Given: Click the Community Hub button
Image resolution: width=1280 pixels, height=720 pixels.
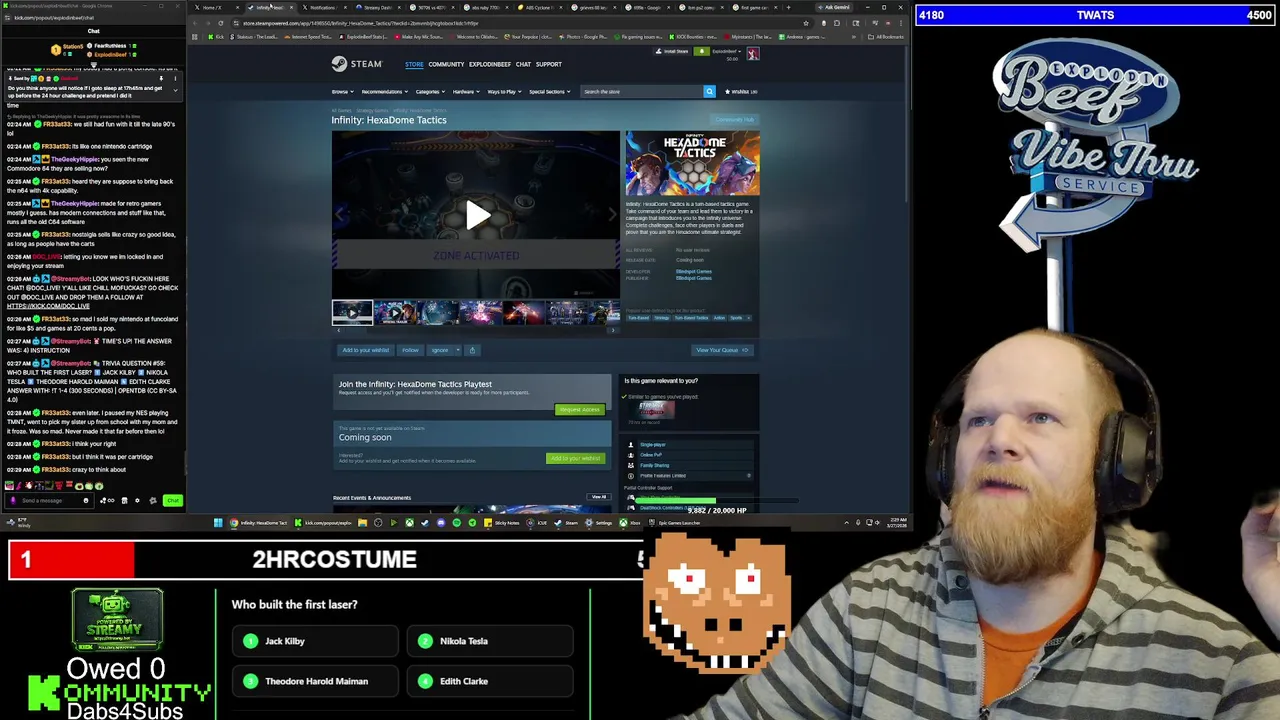Looking at the screenshot, I should click(734, 120).
